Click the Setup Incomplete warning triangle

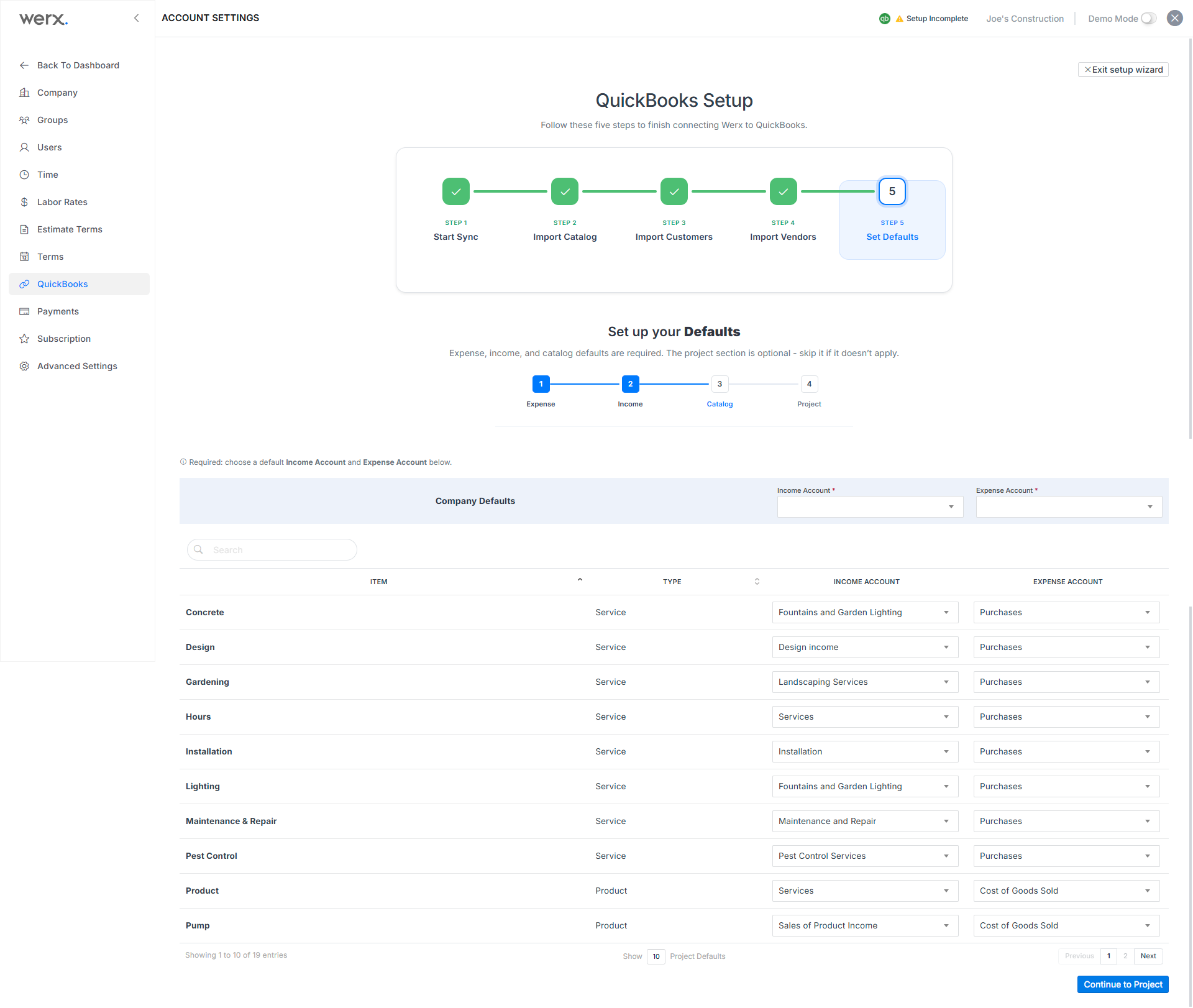pos(899,19)
